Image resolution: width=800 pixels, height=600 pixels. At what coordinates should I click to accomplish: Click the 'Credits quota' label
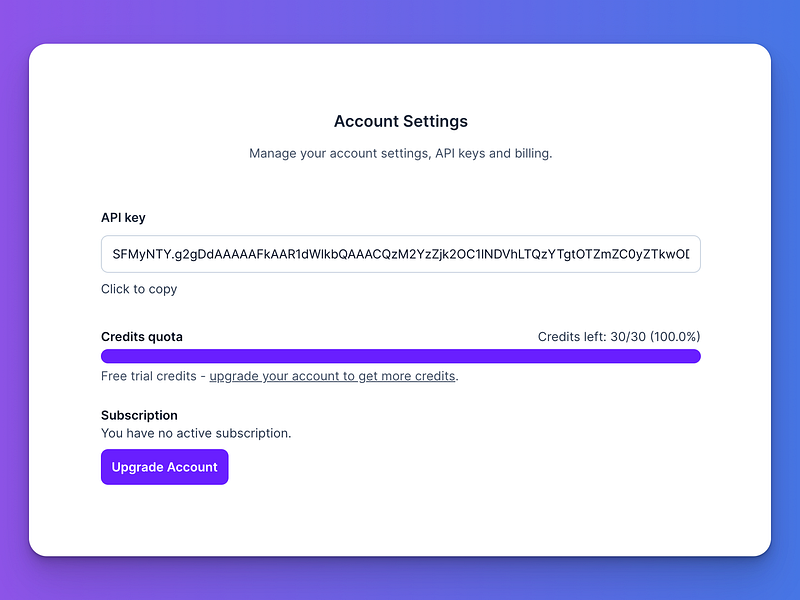coord(141,337)
